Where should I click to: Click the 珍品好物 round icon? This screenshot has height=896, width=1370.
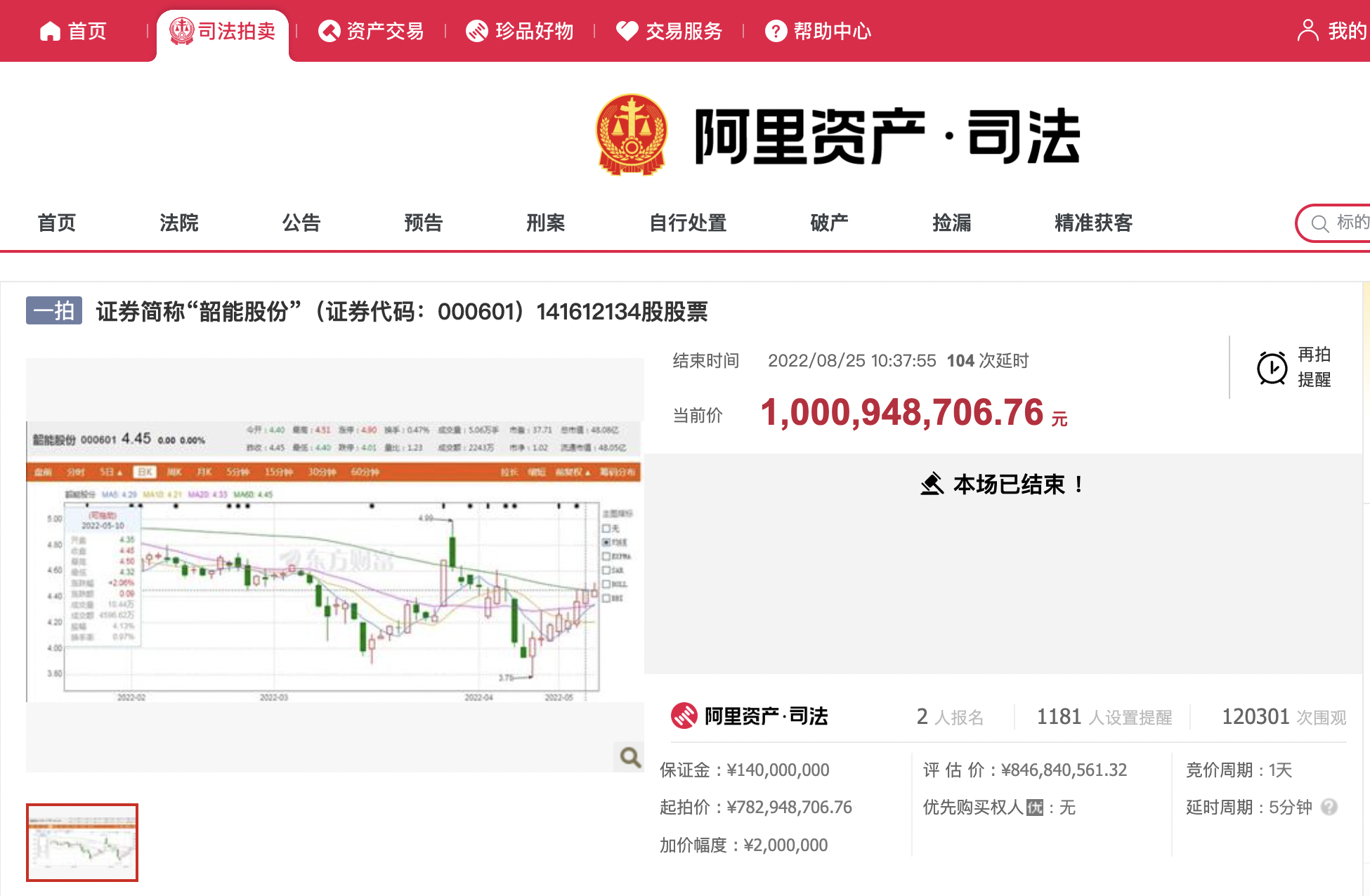477,31
